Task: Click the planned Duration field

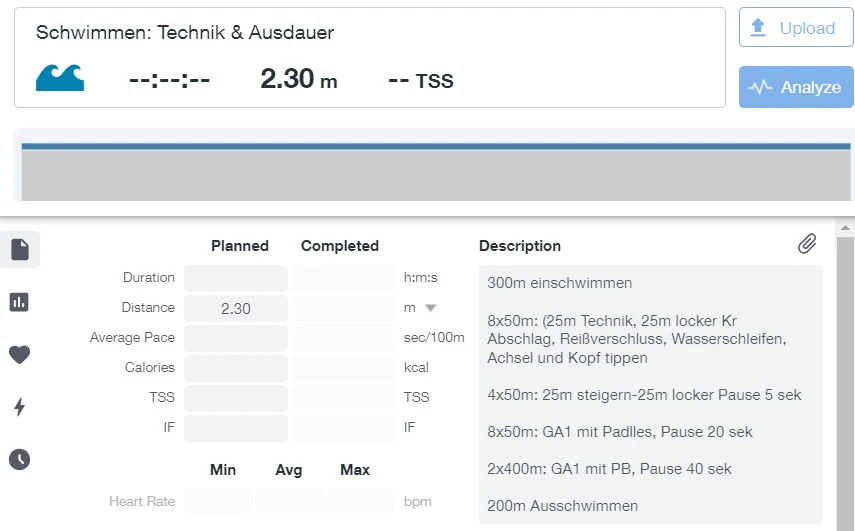Action: (x=236, y=279)
